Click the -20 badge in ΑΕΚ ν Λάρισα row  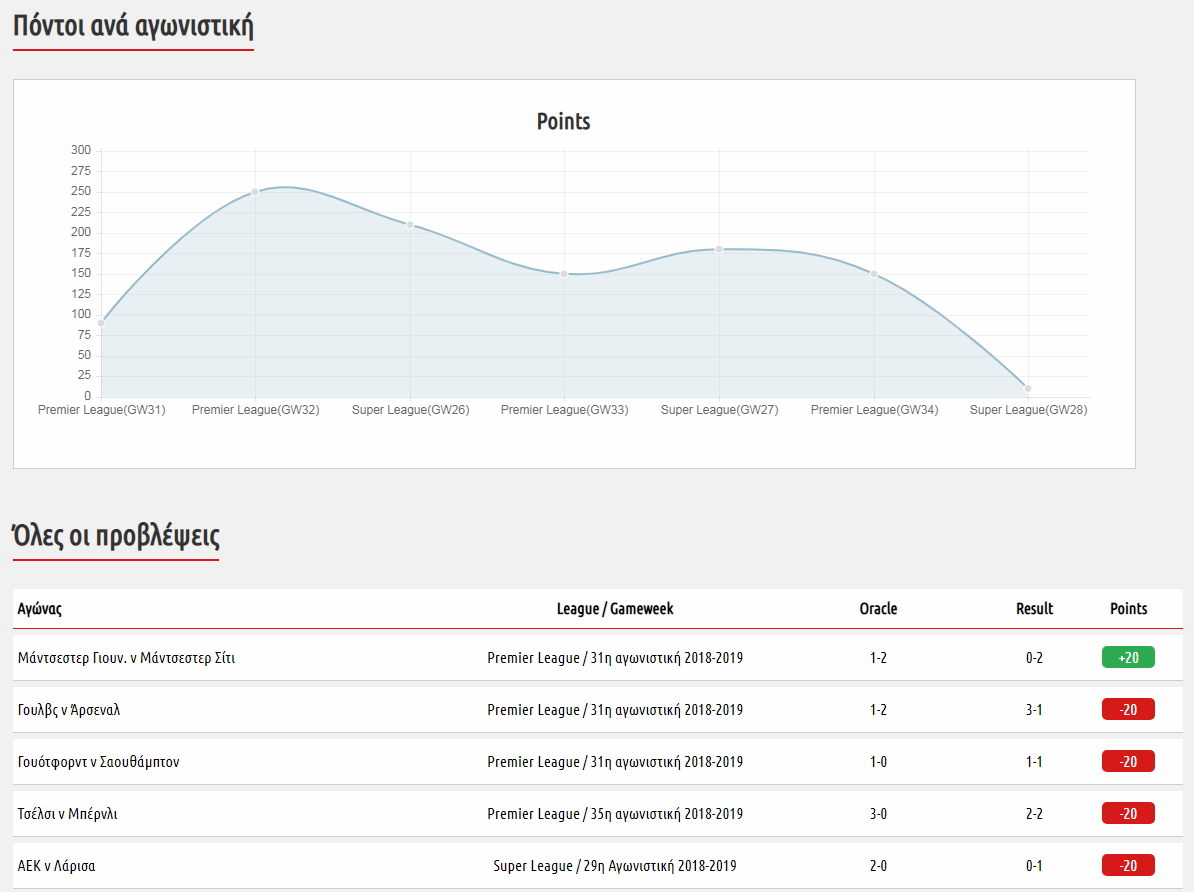1128,866
